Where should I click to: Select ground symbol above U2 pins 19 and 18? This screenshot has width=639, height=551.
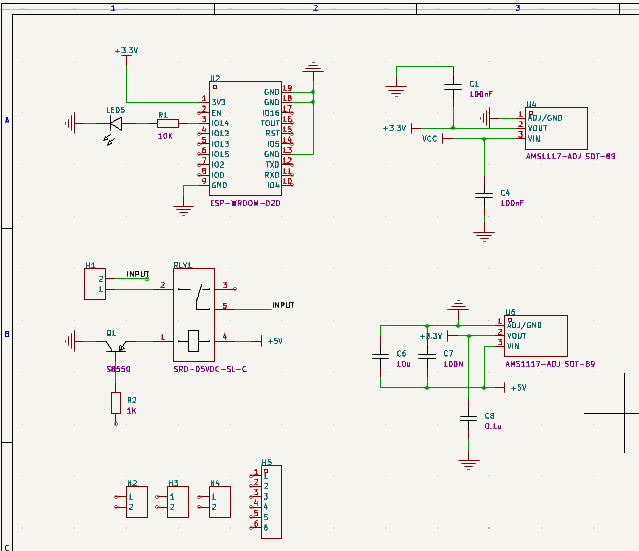(x=313, y=68)
